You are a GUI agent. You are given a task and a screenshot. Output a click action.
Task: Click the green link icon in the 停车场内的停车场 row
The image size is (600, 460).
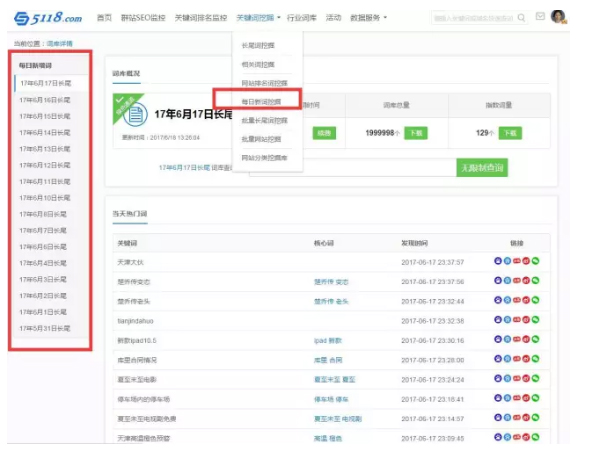coord(534,398)
